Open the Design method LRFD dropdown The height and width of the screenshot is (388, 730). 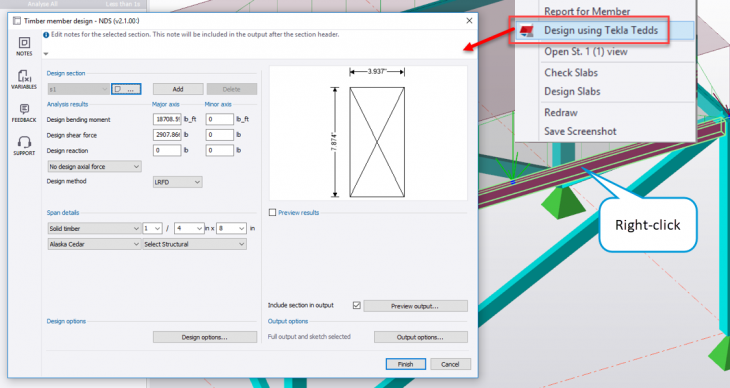(x=177, y=182)
